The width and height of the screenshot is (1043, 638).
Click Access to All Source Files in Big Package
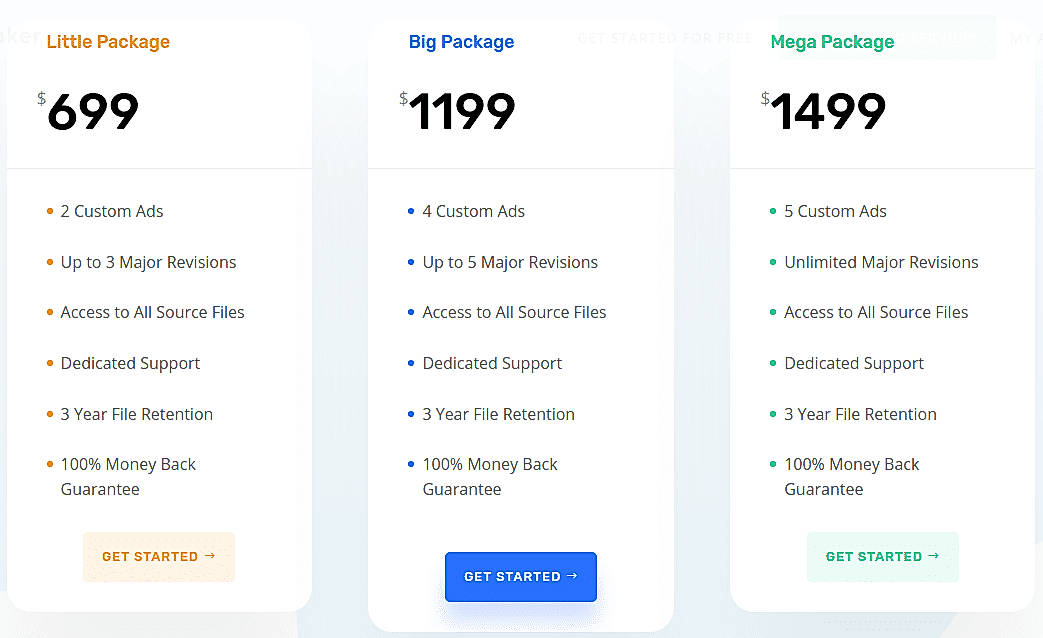(x=514, y=312)
